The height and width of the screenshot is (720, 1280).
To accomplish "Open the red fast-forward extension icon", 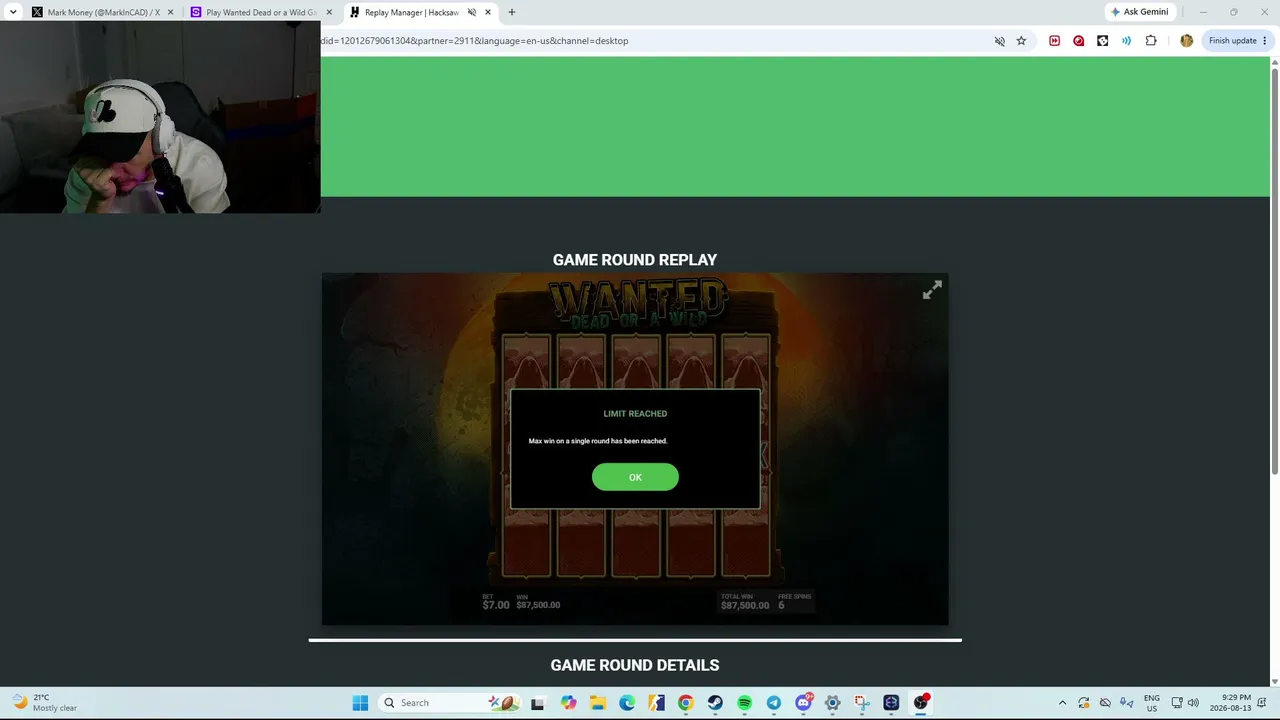I will click(1054, 41).
